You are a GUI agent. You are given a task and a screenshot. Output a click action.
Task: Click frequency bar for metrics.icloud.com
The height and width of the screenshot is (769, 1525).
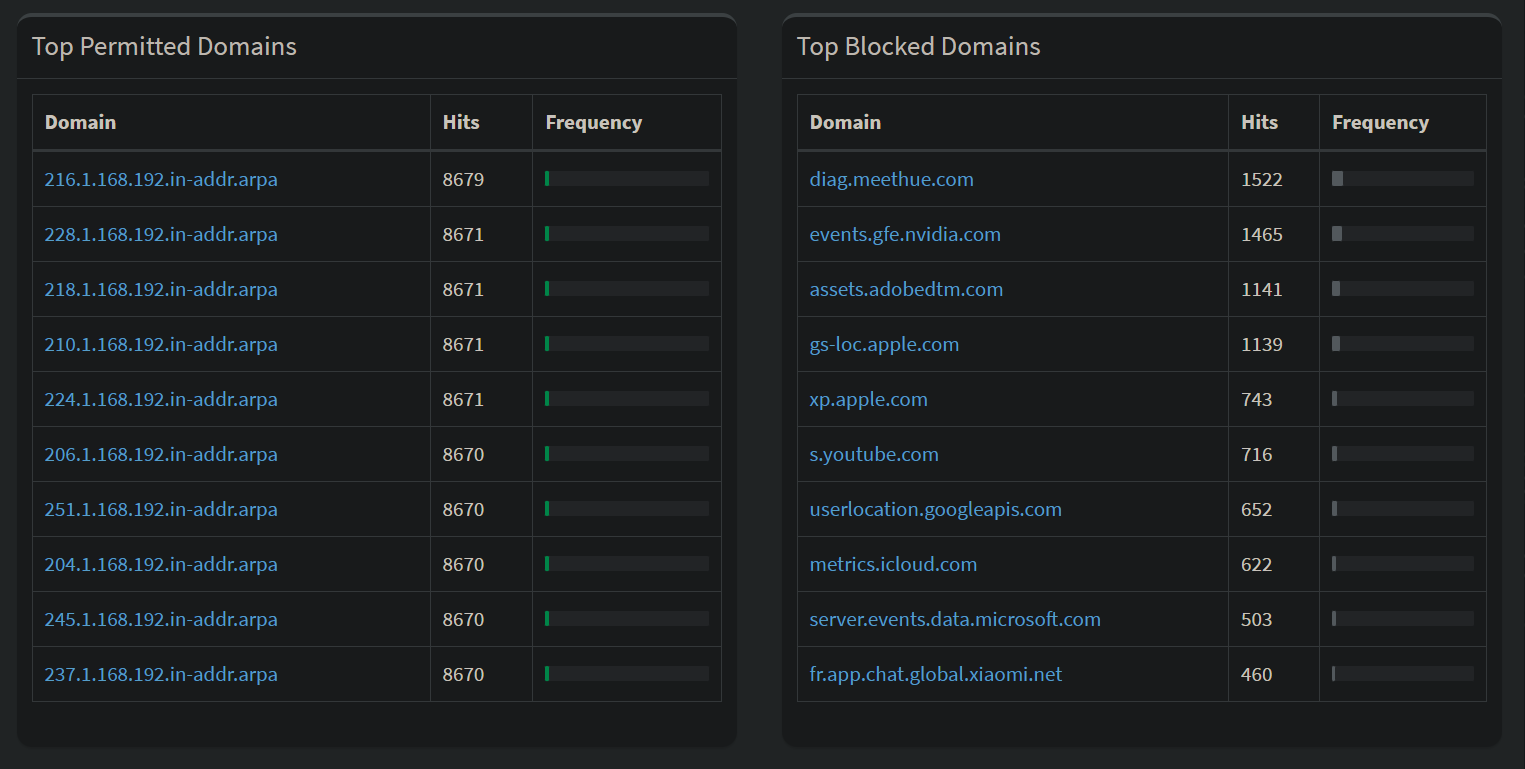pos(1402,563)
